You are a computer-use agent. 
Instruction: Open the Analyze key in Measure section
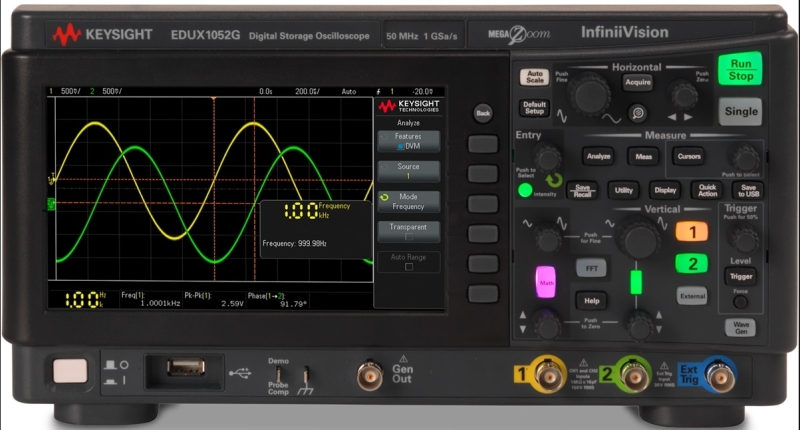[x=598, y=156]
